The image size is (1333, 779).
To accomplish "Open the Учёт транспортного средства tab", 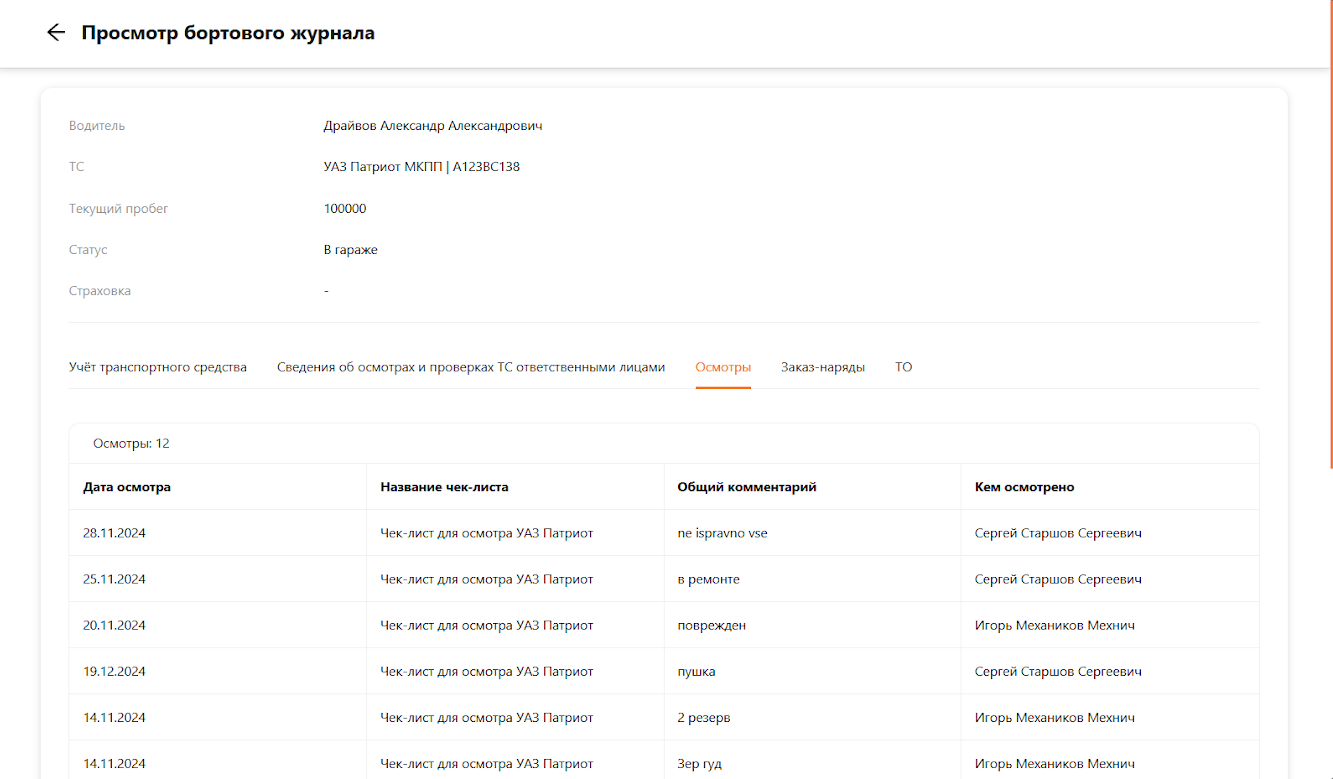I will [x=158, y=367].
